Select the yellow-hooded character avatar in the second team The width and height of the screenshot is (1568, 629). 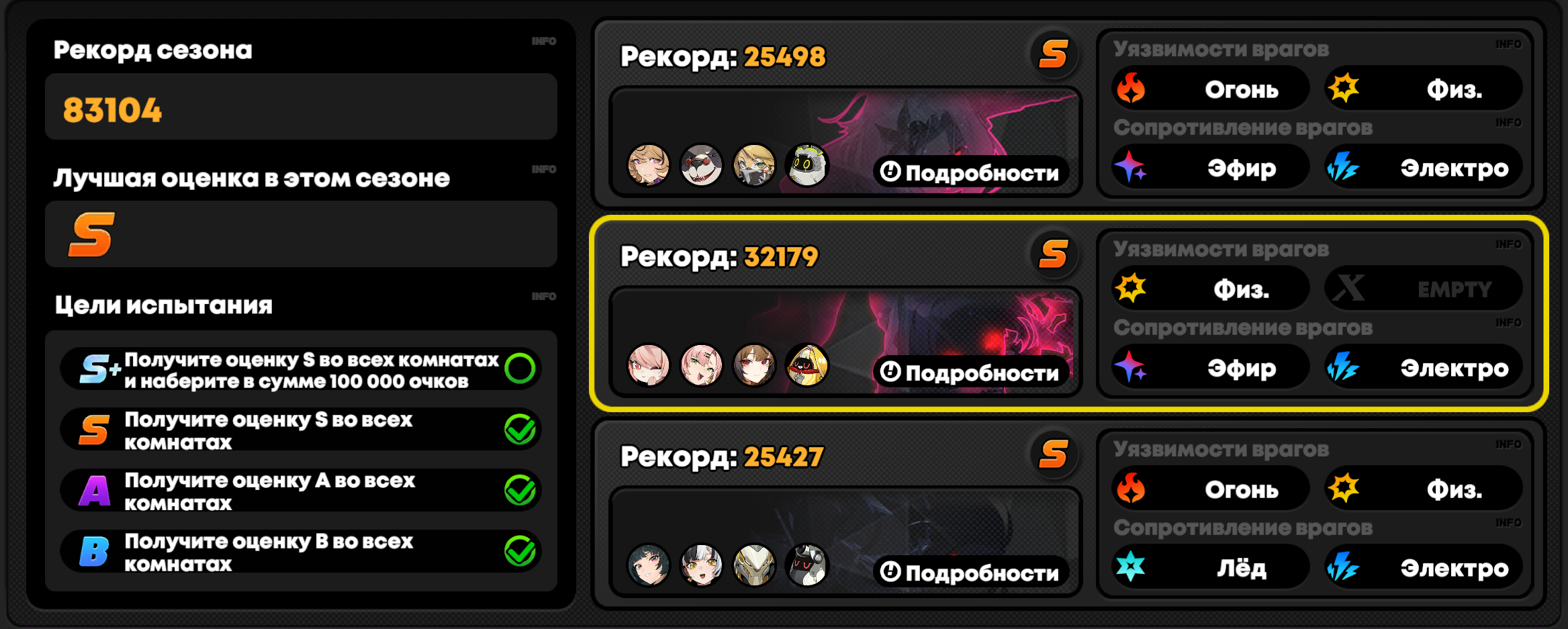[x=807, y=365]
